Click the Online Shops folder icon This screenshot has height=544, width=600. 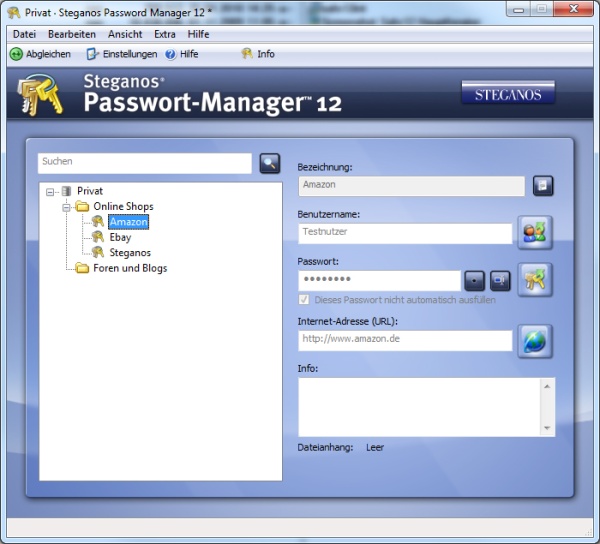point(82,207)
